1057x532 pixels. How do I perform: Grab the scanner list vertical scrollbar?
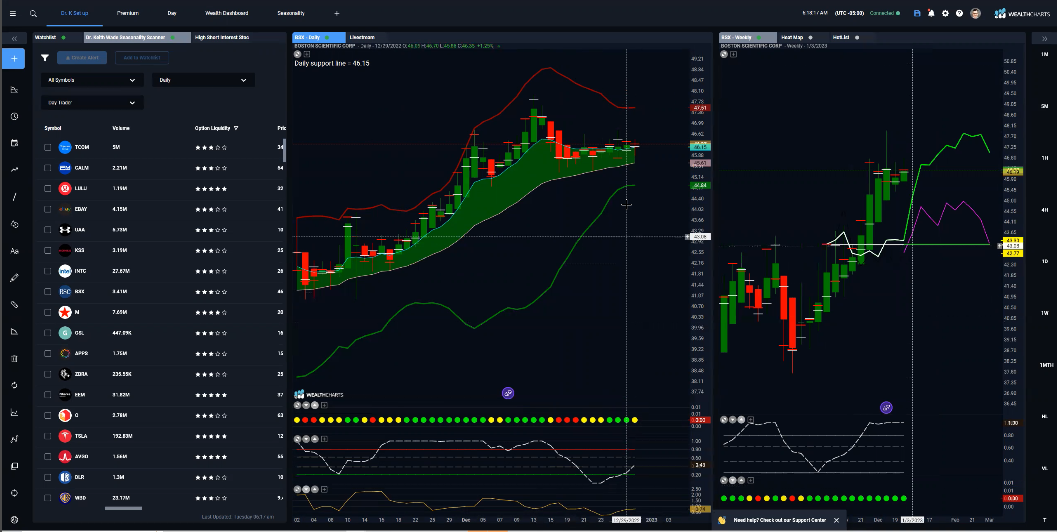[284, 150]
